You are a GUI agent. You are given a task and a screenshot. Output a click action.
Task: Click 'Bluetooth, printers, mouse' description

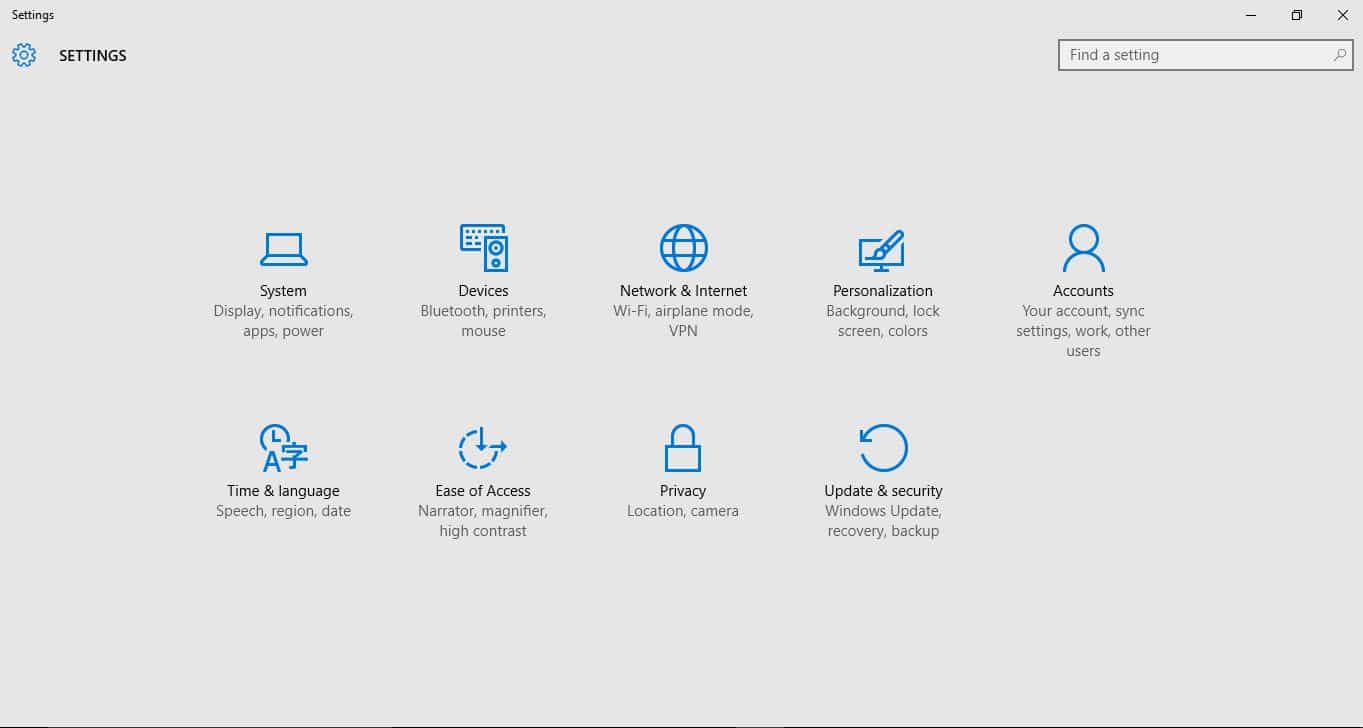pyautogui.click(x=483, y=321)
